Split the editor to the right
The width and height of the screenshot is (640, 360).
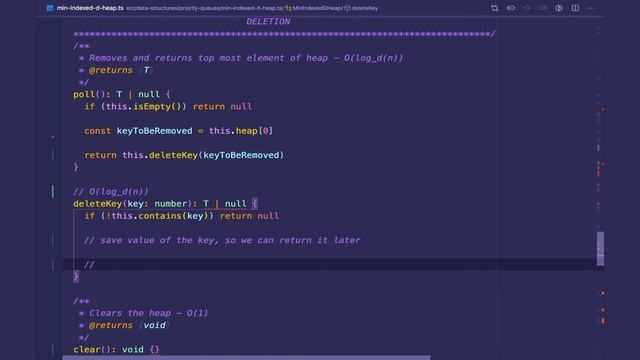(575, 8)
